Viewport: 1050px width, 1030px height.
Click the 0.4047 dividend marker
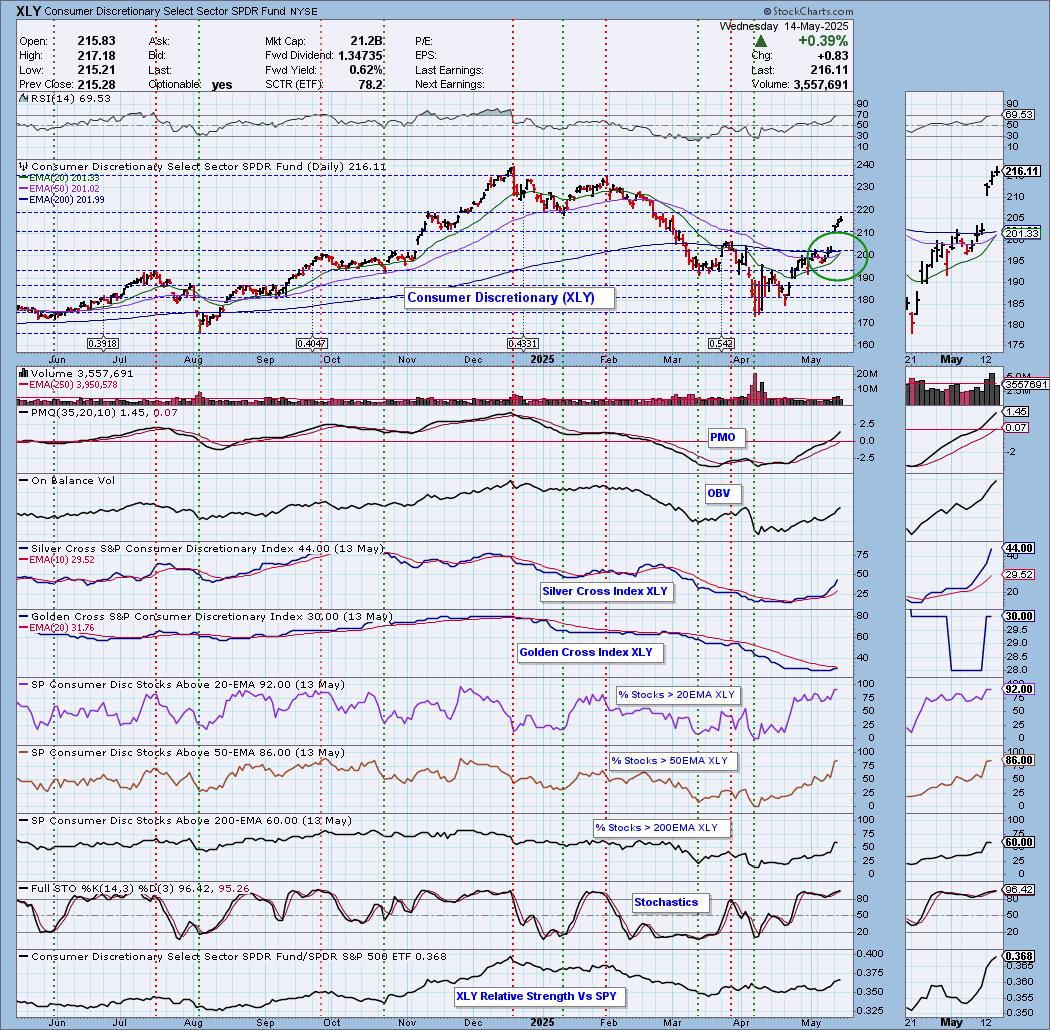pyautogui.click(x=311, y=343)
